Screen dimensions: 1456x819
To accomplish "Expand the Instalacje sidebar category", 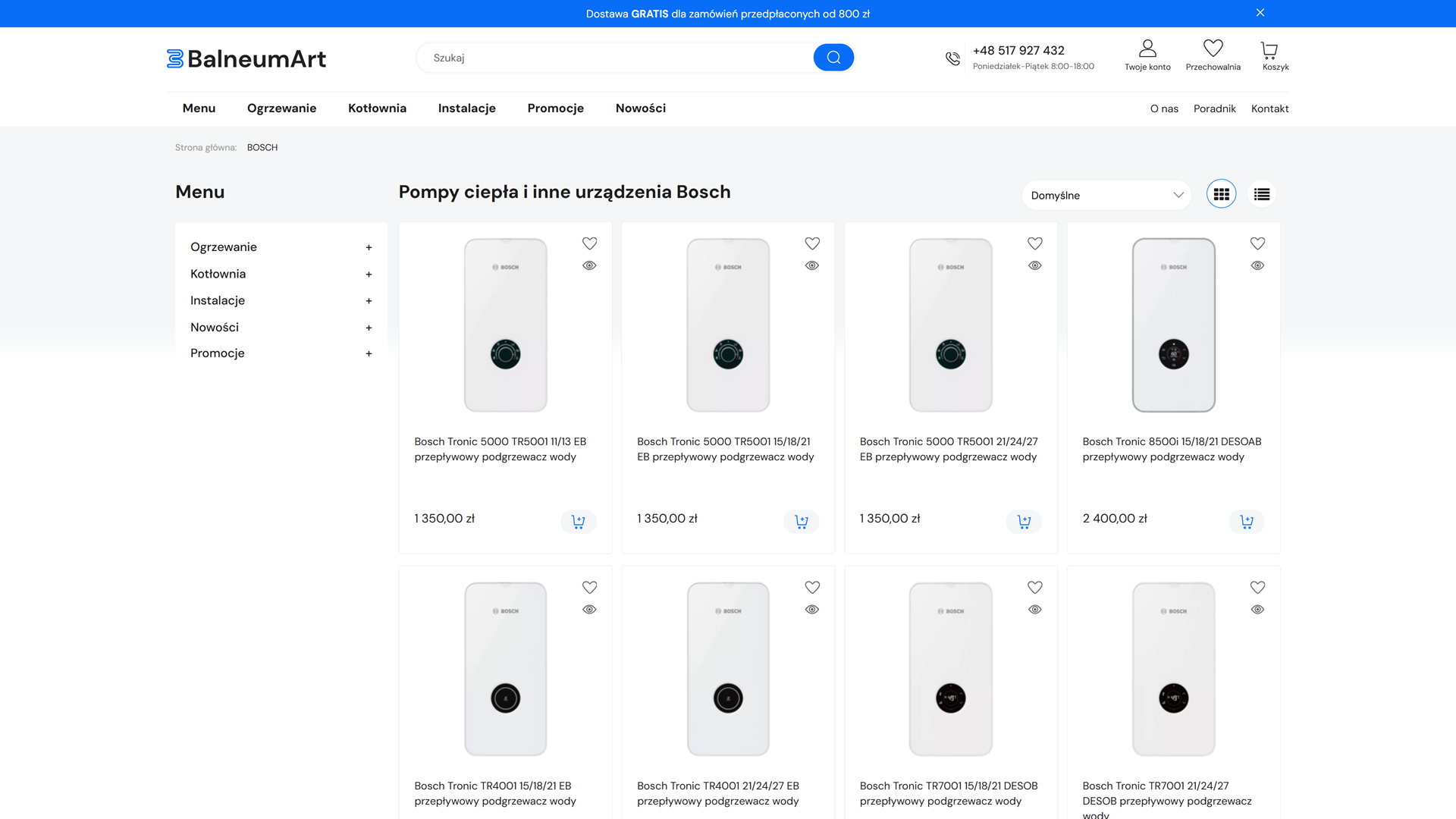I will pos(369,301).
